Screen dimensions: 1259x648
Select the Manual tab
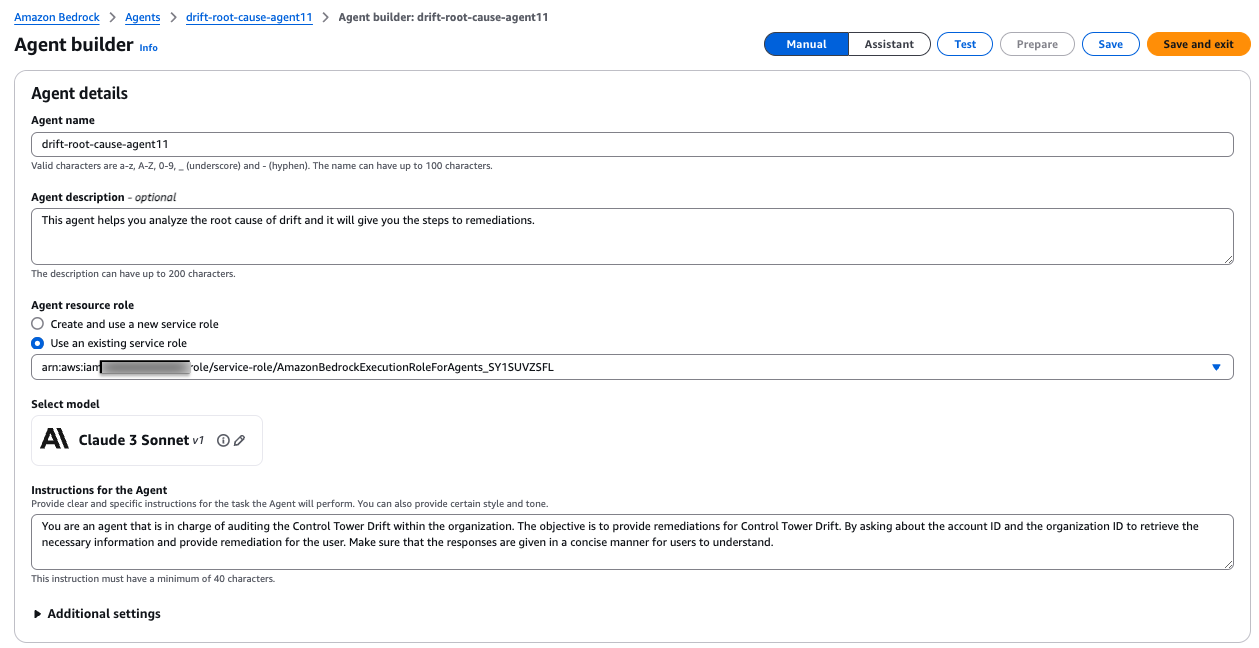click(806, 43)
